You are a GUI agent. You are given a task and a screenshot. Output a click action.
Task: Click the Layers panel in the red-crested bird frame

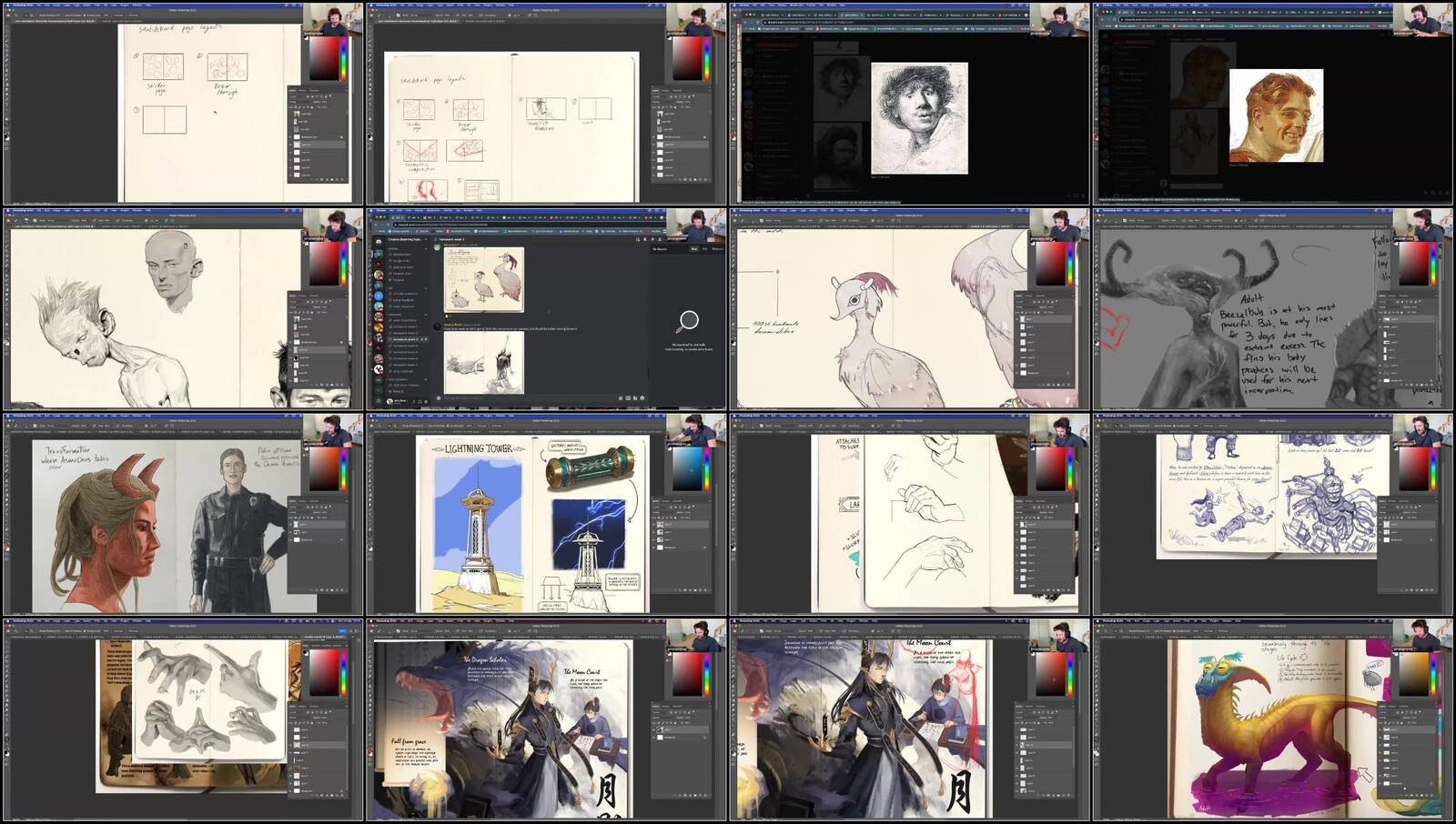pyautogui.click(x=1045, y=341)
